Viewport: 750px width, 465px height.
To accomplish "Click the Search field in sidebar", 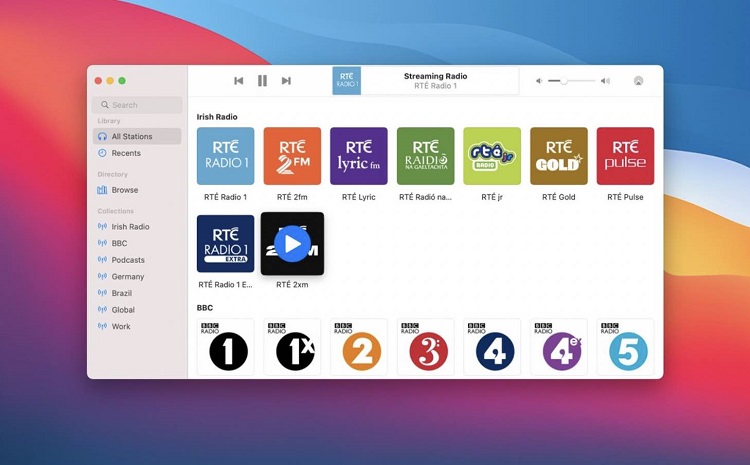I will coord(138,105).
